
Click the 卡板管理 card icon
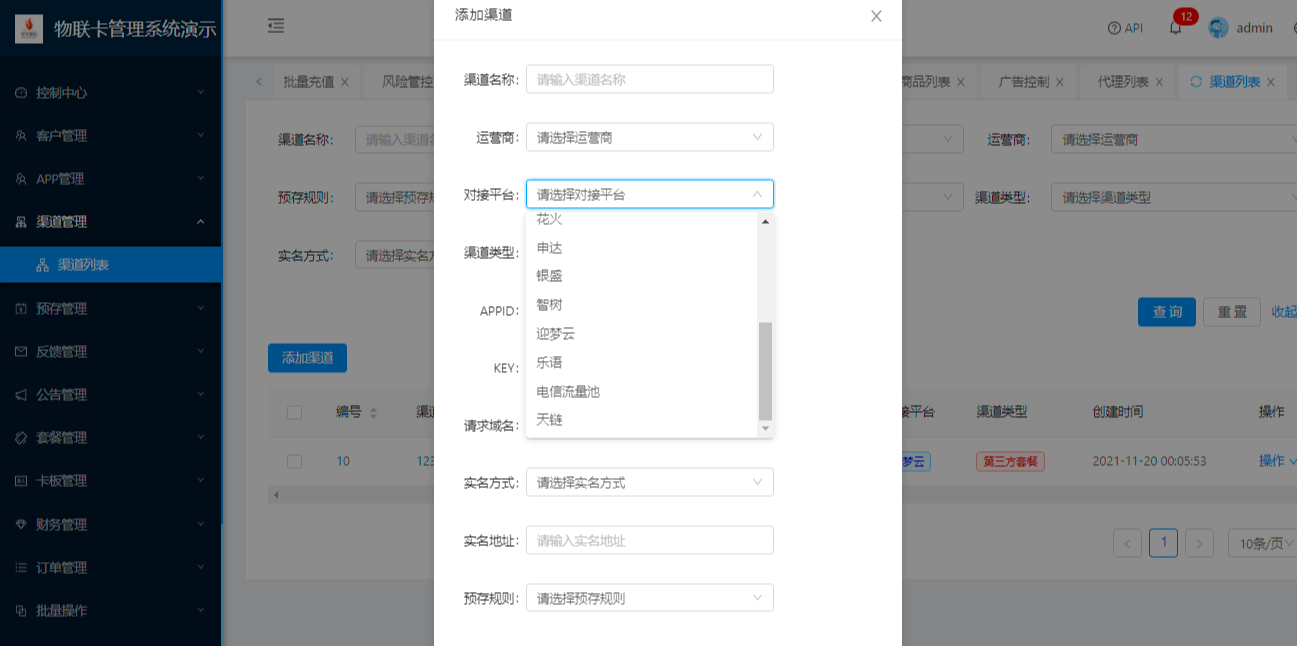tap(21, 481)
